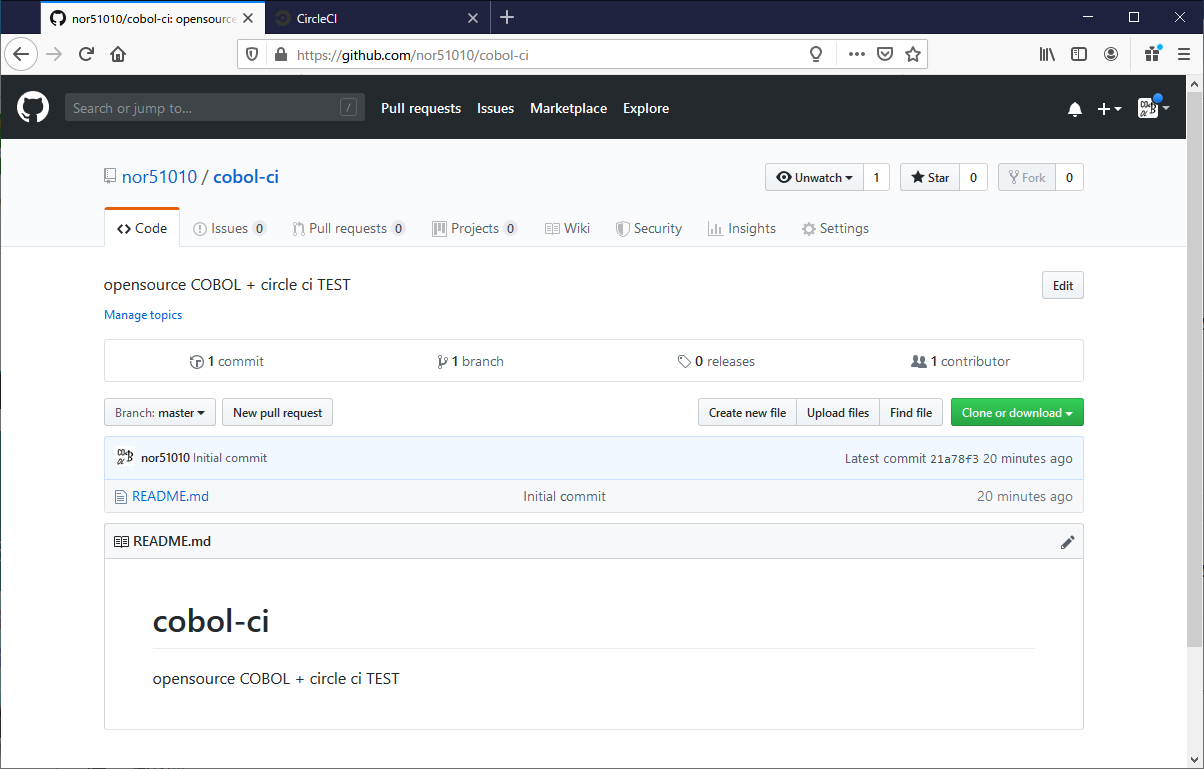Viewport: 1204px width, 769px height.
Task: Edit README with the pencil icon
Action: (x=1067, y=542)
